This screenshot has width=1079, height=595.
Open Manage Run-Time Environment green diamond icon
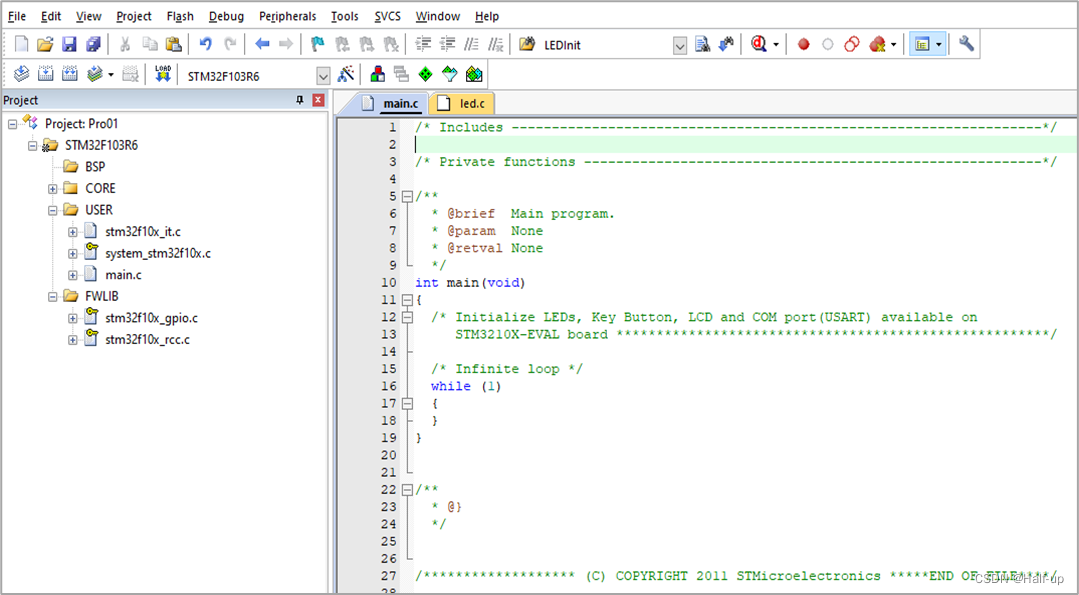pyautogui.click(x=426, y=74)
